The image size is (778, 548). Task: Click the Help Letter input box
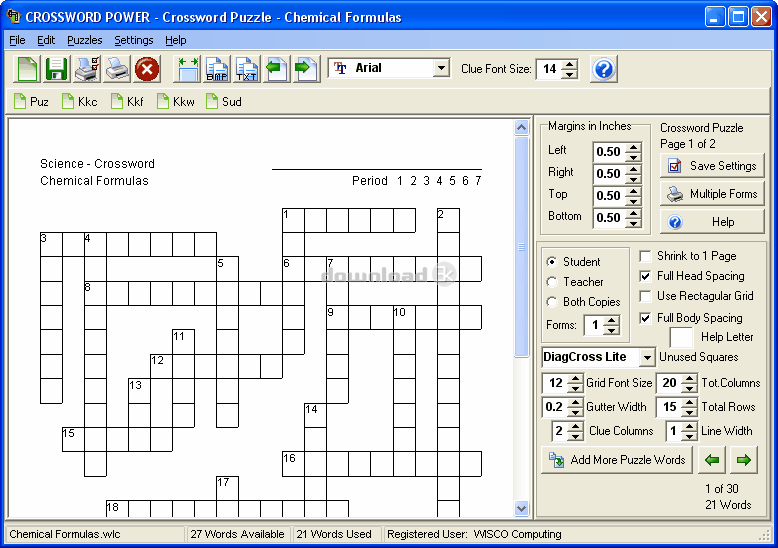coord(681,338)
